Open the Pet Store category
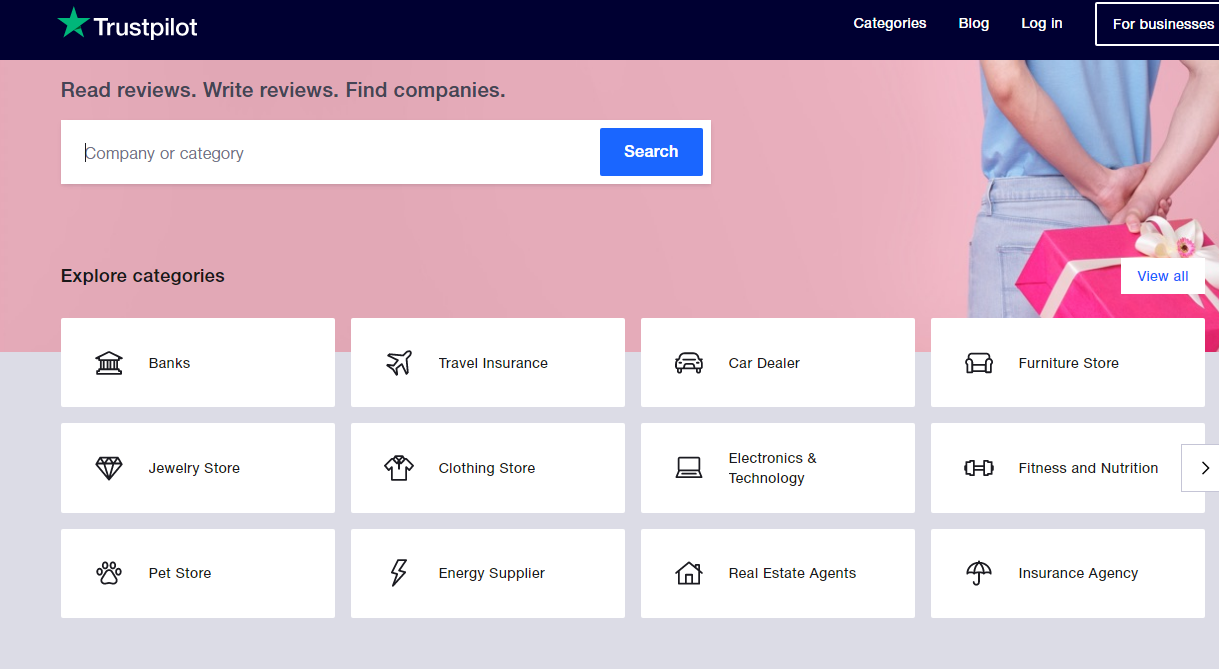 198,573
